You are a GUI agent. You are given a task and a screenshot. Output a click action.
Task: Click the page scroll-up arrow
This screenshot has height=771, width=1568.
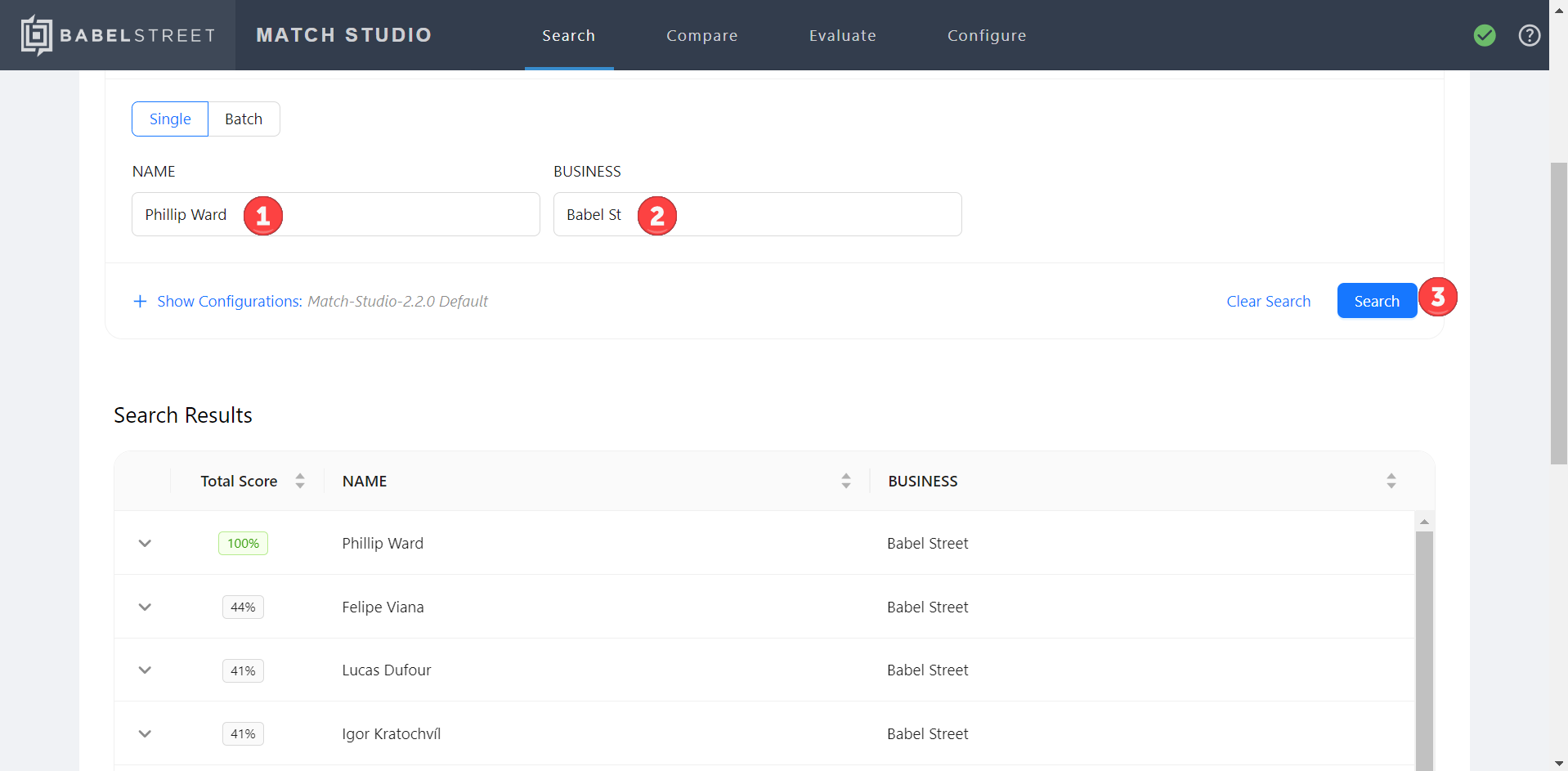tap(1558, 10)
